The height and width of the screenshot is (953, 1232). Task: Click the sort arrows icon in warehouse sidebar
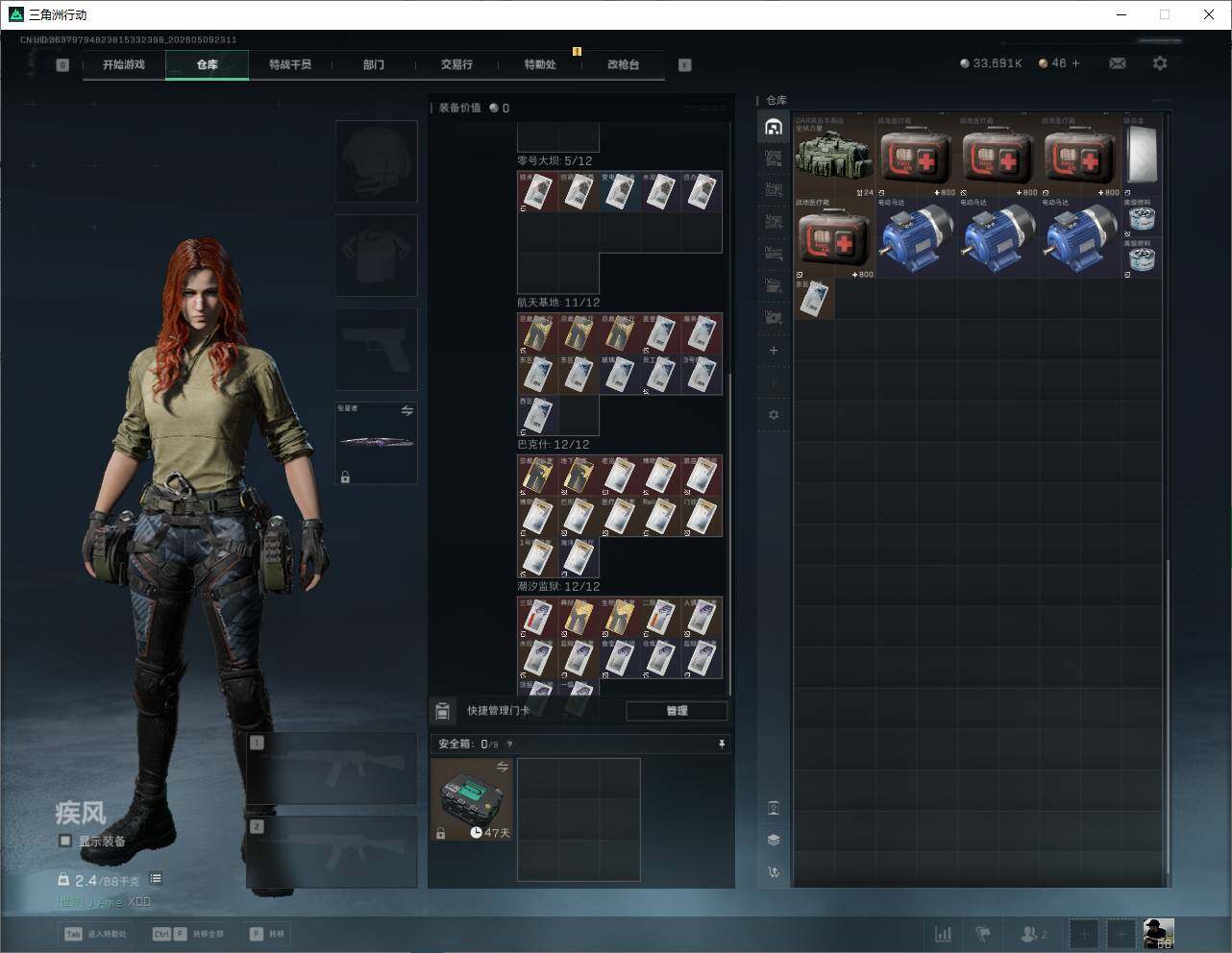[x=774, y=872]
